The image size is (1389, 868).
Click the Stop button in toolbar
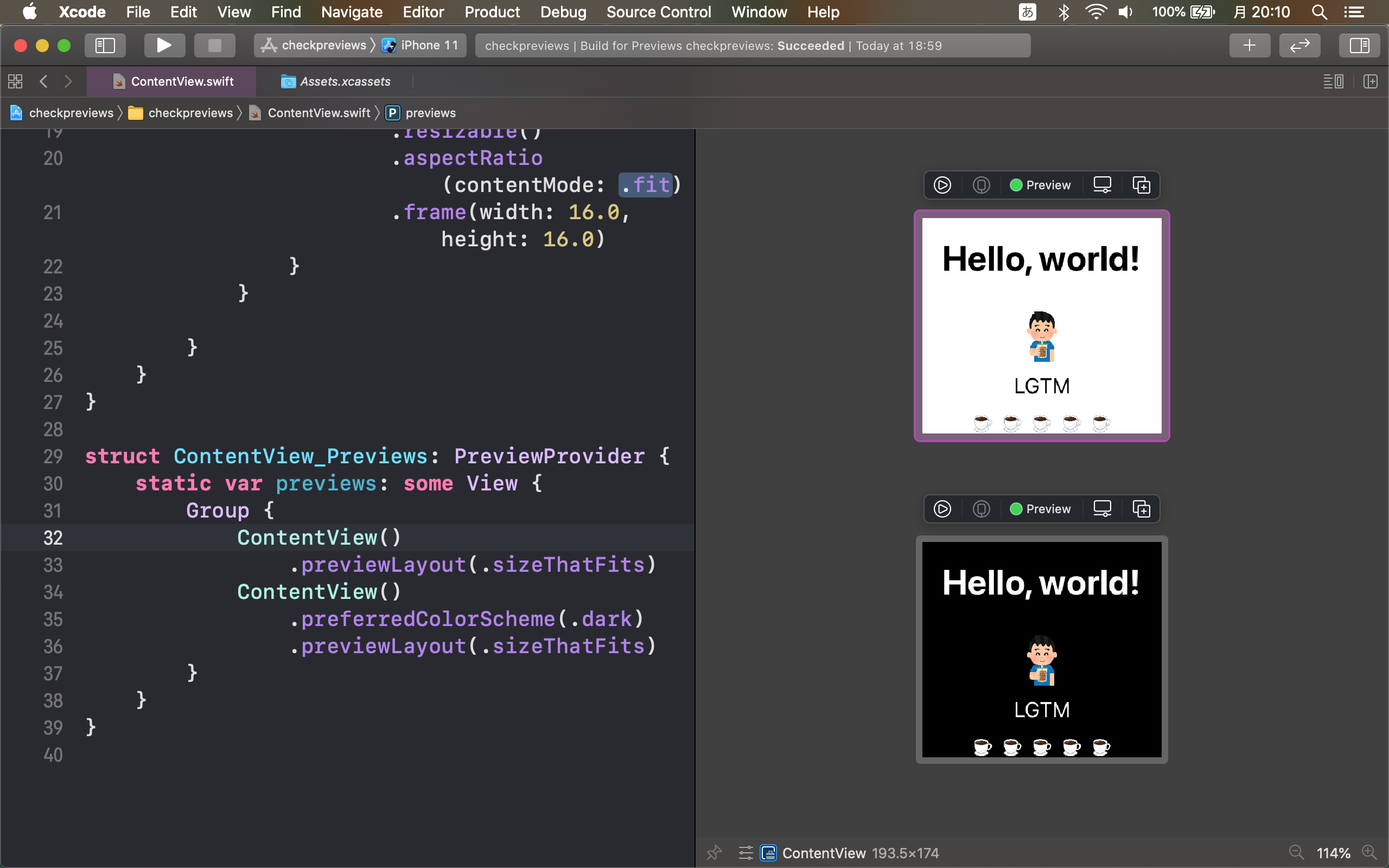pos(214,46)
